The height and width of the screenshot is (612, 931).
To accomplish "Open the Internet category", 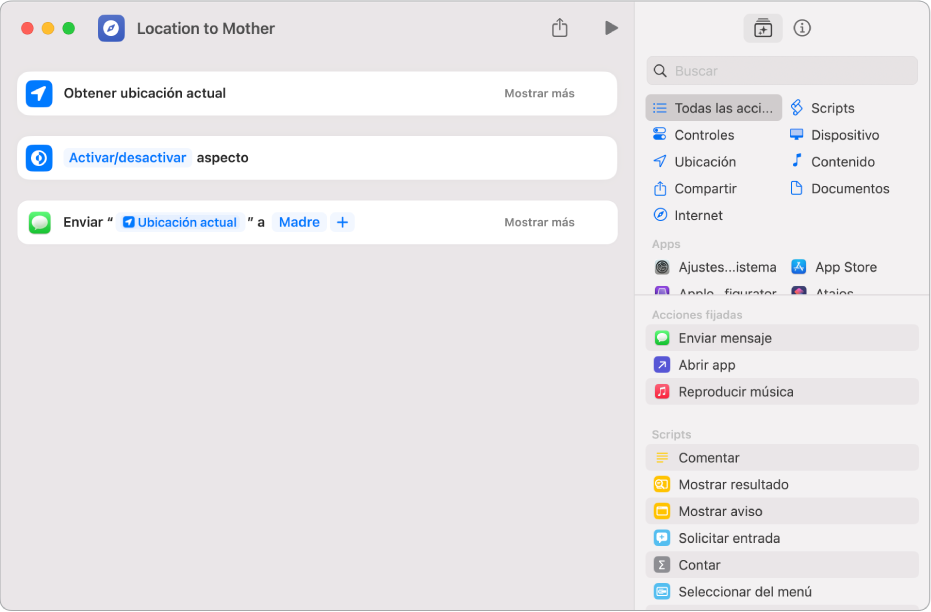I will (688, 215).
